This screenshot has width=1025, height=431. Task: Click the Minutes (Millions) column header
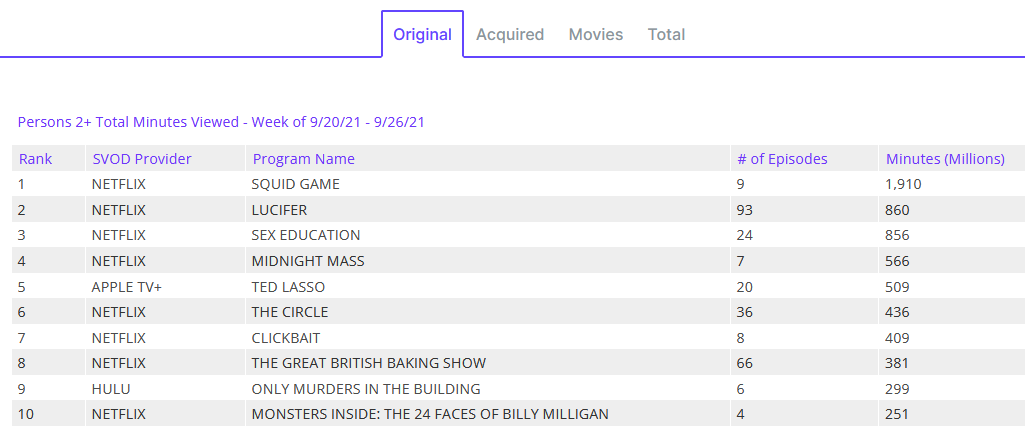pos(945,159)
